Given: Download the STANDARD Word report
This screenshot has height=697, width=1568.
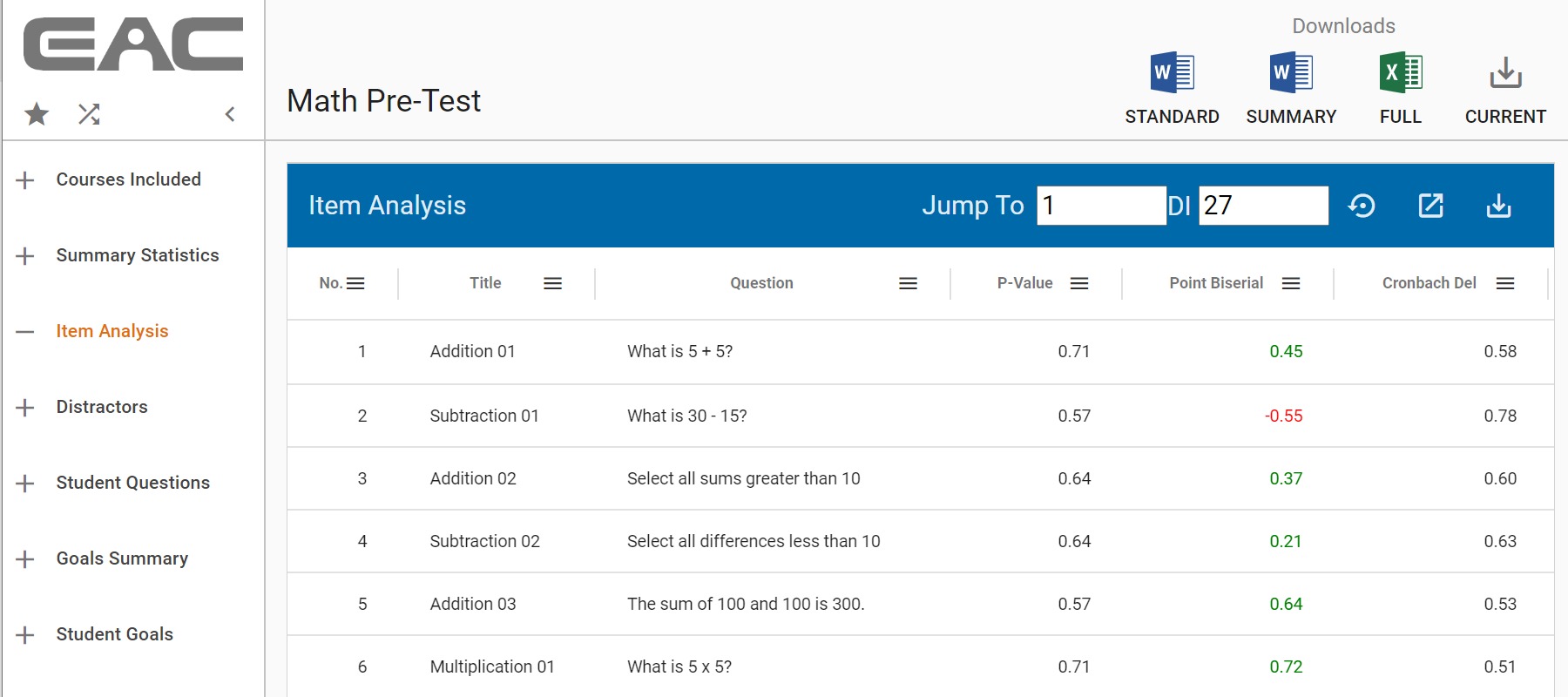Looking at the screenshot, I should [1172, 73].
